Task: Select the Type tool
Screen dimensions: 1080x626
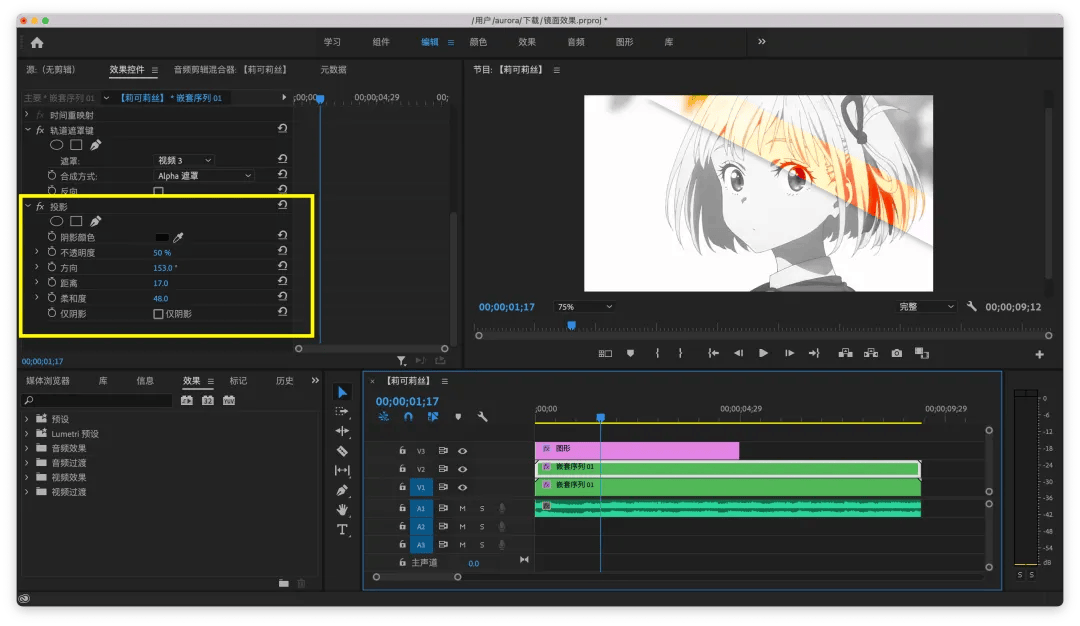Action: [342, 529]
